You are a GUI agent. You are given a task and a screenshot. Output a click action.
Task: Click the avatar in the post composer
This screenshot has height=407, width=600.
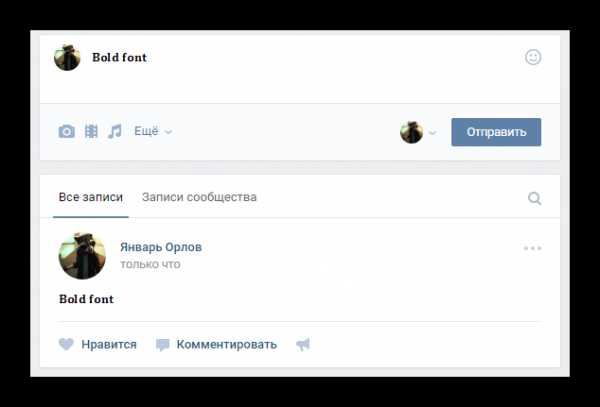67,57
